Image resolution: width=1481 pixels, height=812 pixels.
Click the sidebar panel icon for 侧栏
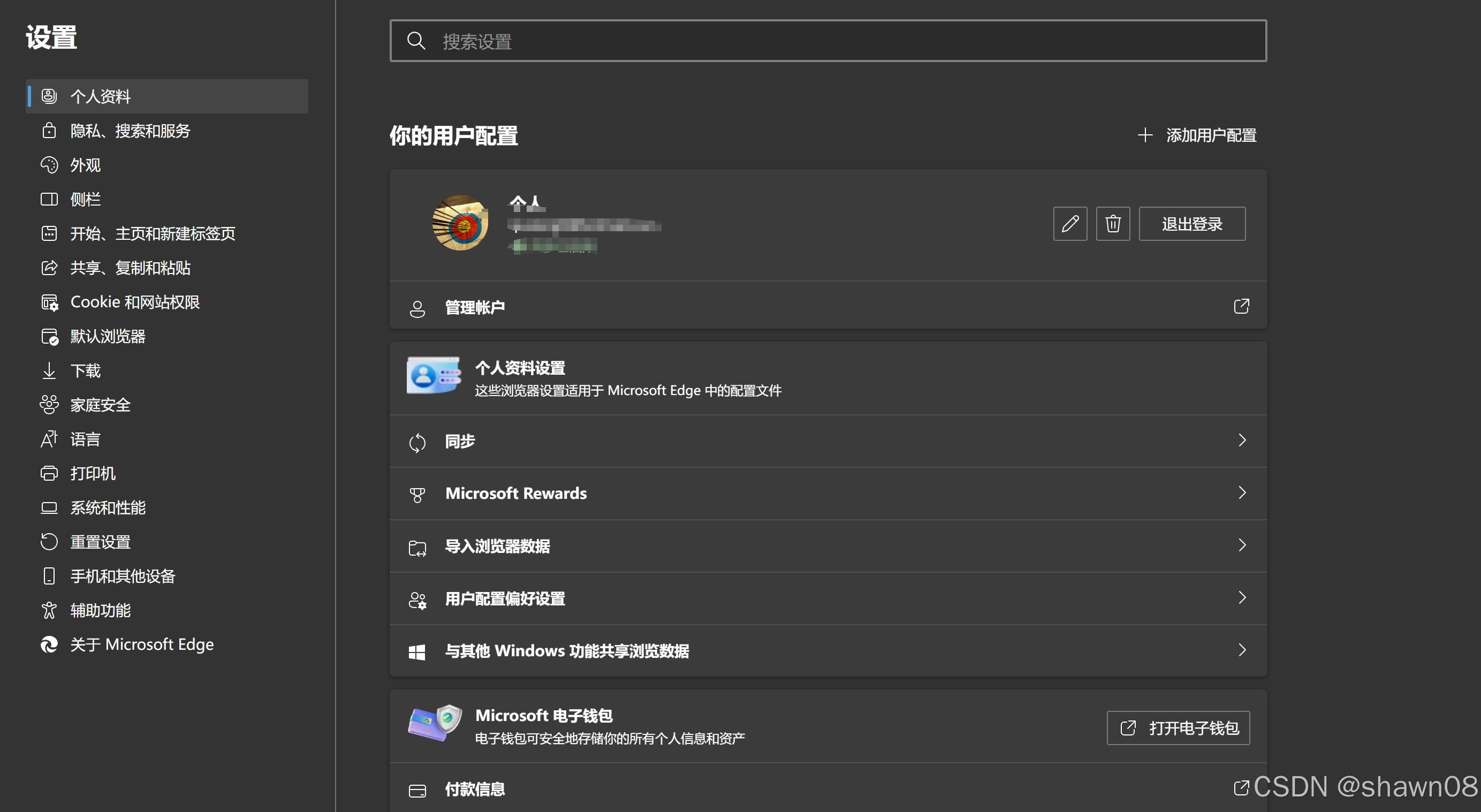pos(49,199)
